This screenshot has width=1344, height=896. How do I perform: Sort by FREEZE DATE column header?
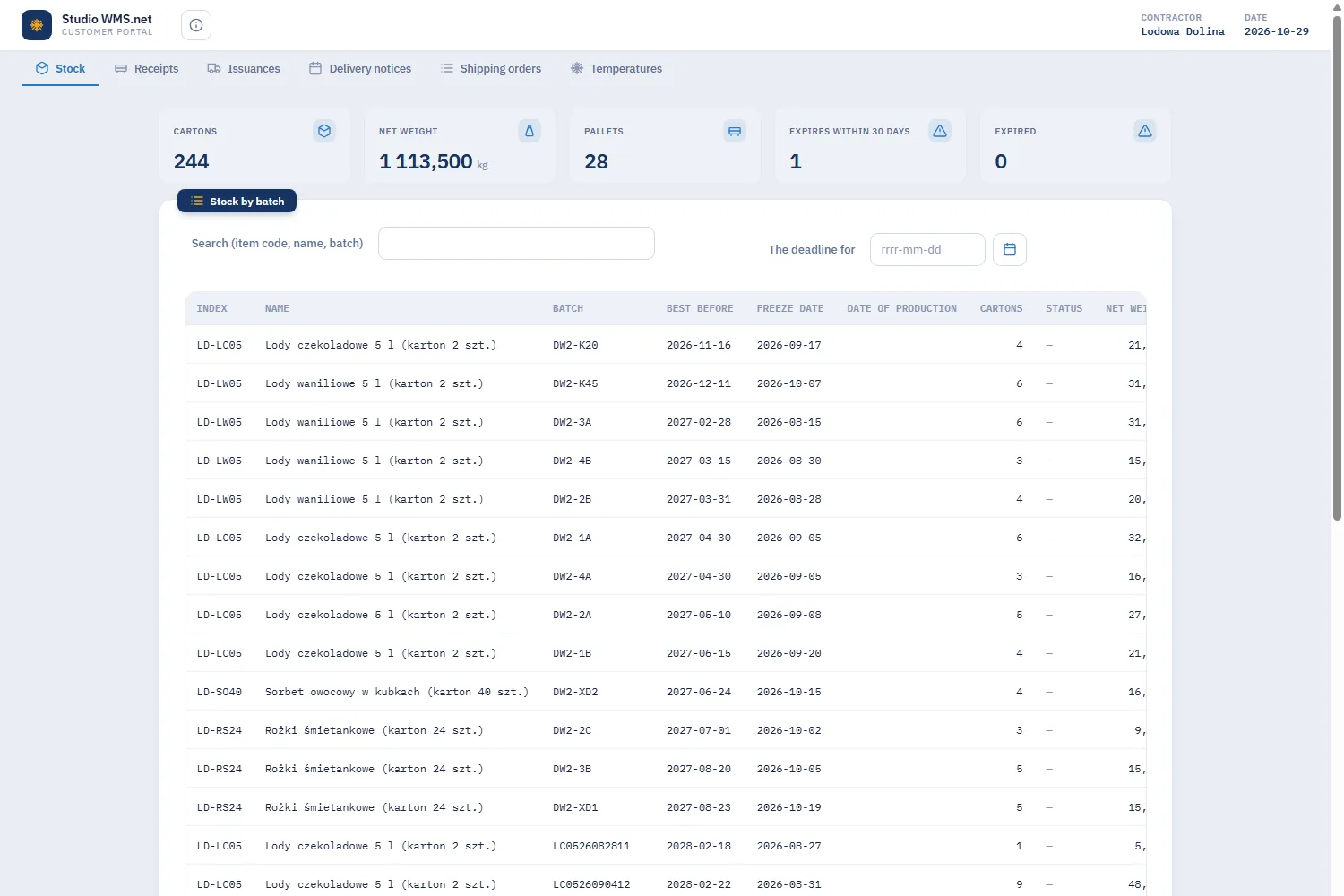790,308
